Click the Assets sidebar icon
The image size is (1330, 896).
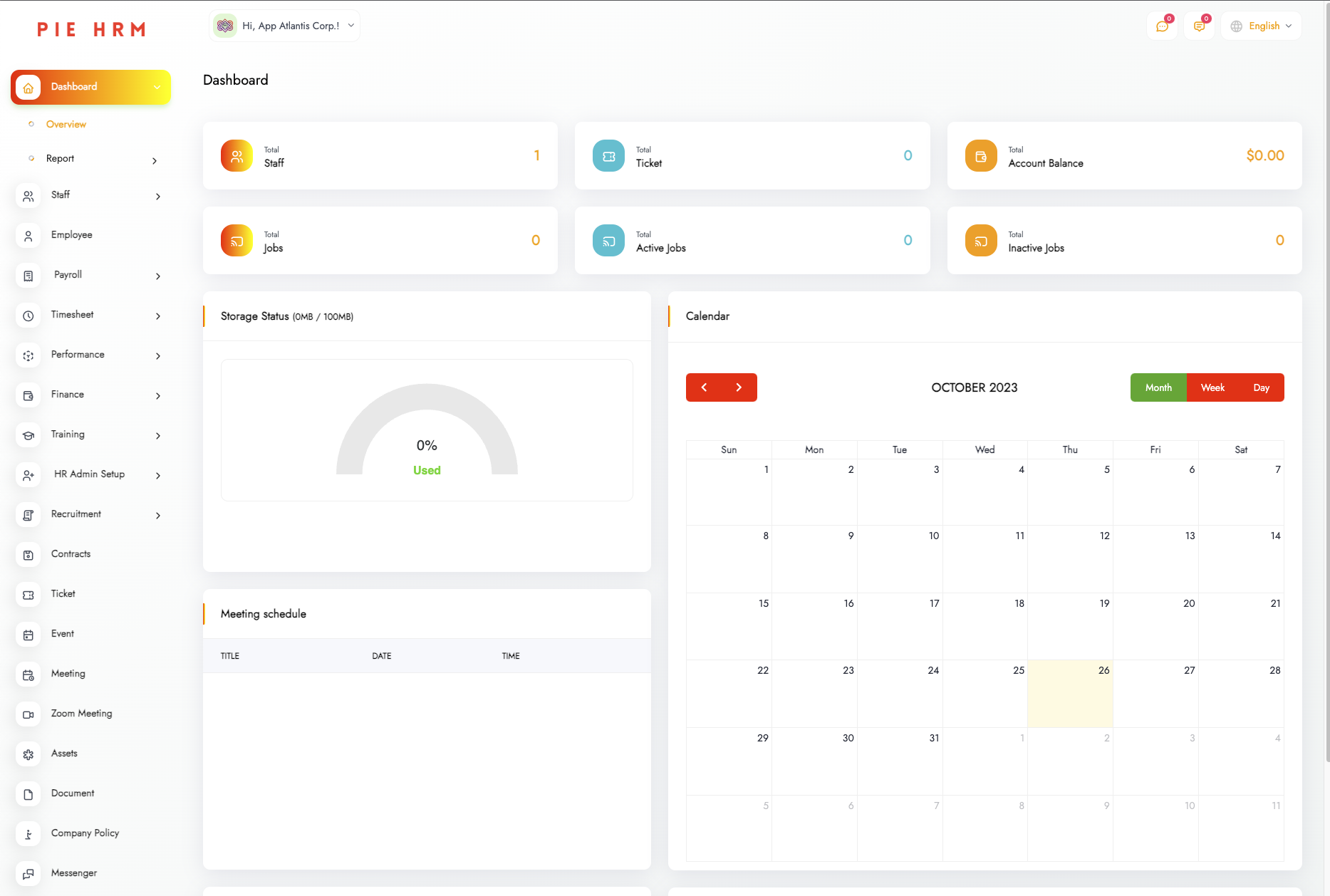pos(28,754)
